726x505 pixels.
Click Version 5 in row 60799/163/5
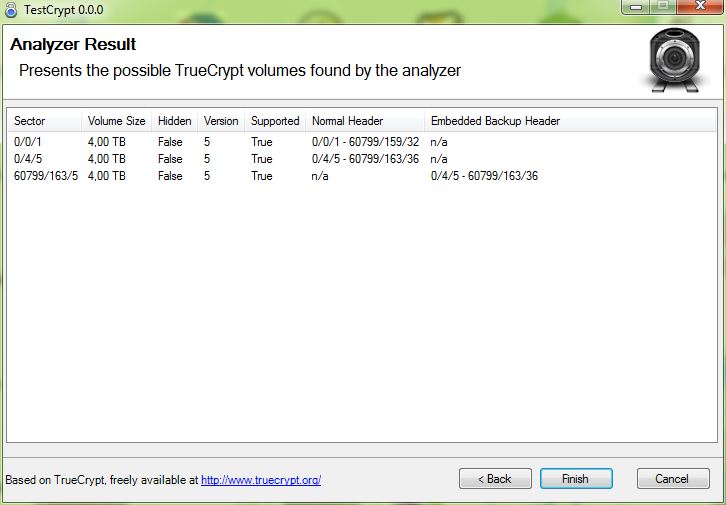[x=207, y=176]
